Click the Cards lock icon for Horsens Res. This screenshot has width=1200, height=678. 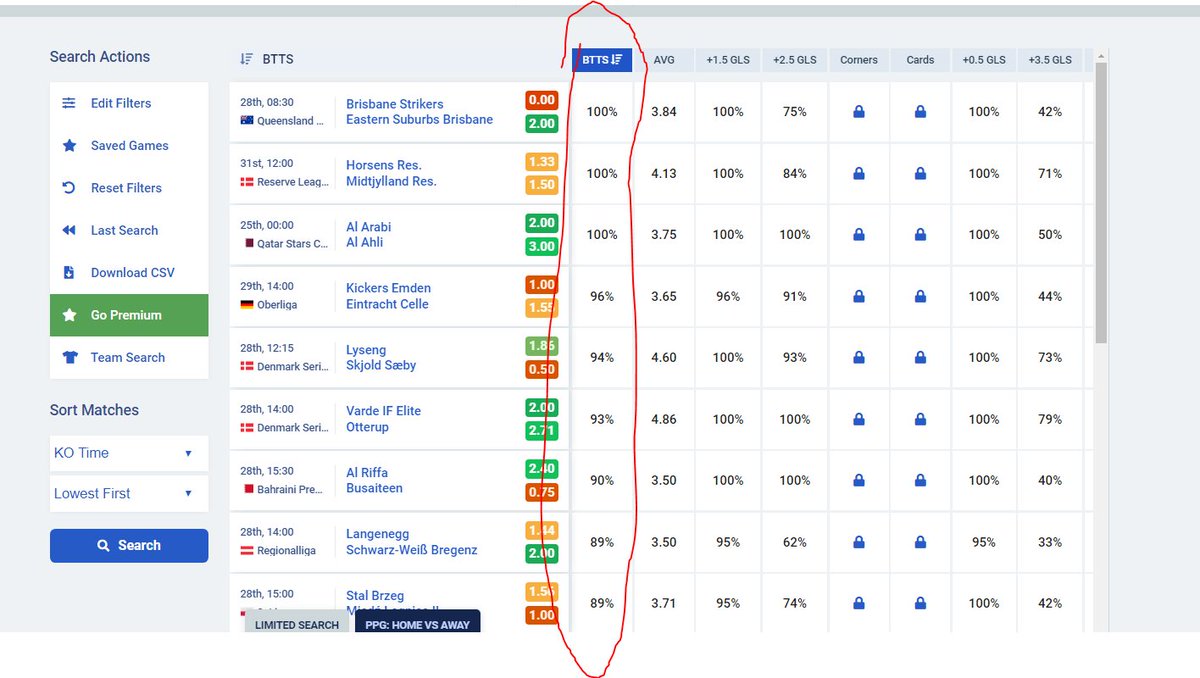[920, 174]
